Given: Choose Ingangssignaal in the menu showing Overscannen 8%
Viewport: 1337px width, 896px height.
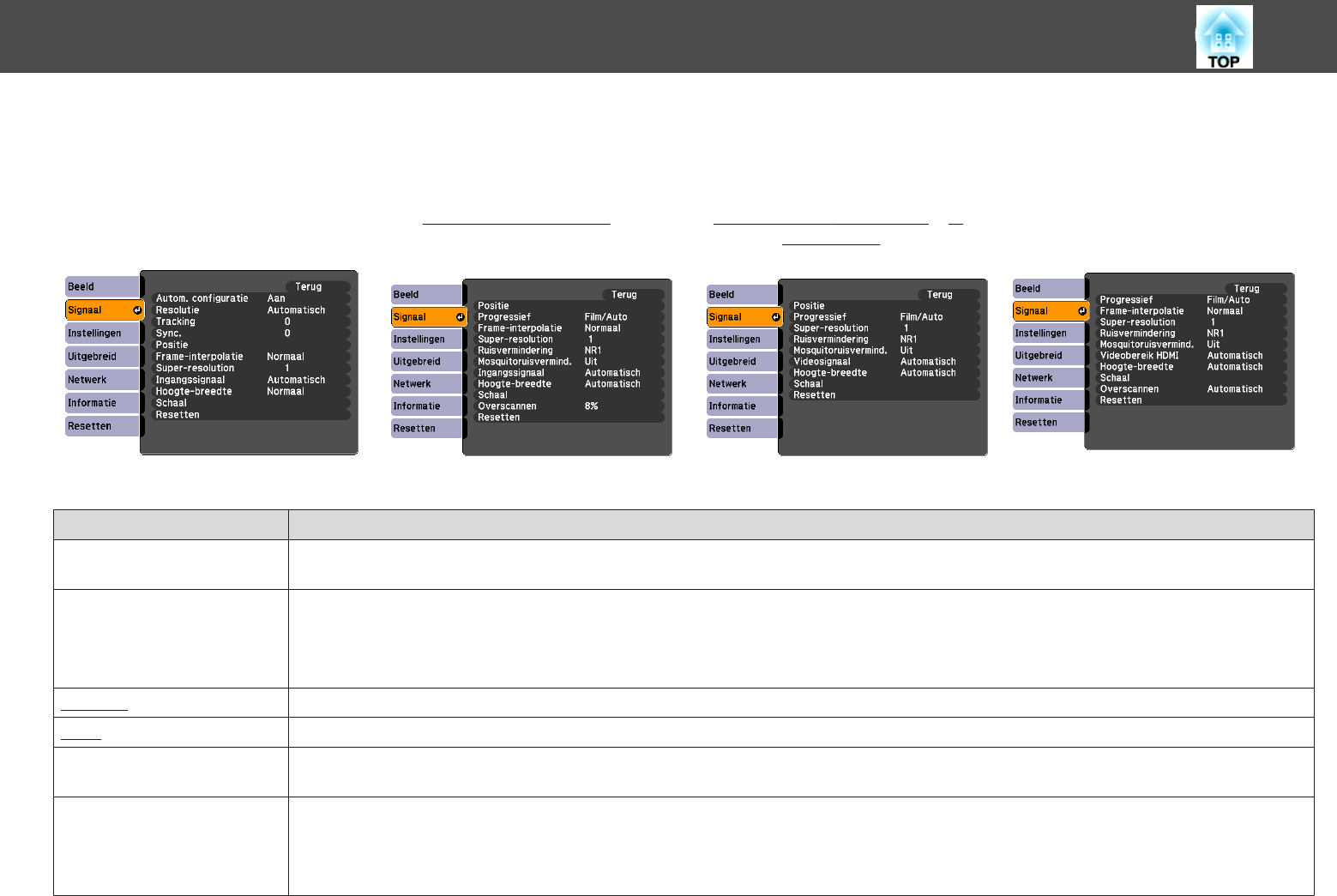Looking at the screenshot, I should 569,373.
